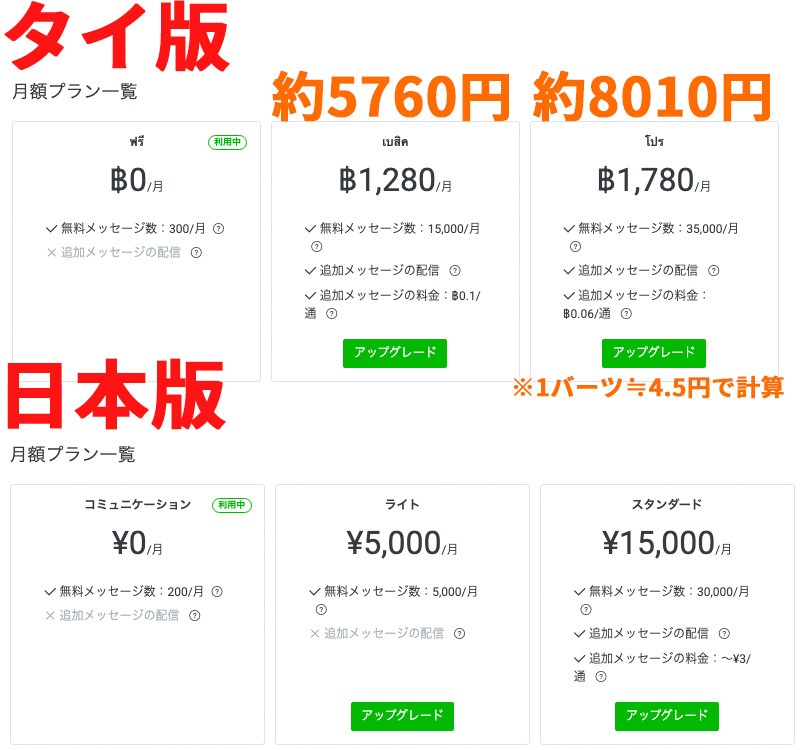The height and width of the screenshot is (750, 800).
Task: Click the 利用中 badge on コミュニケーション plan
Action: point(232,505)
